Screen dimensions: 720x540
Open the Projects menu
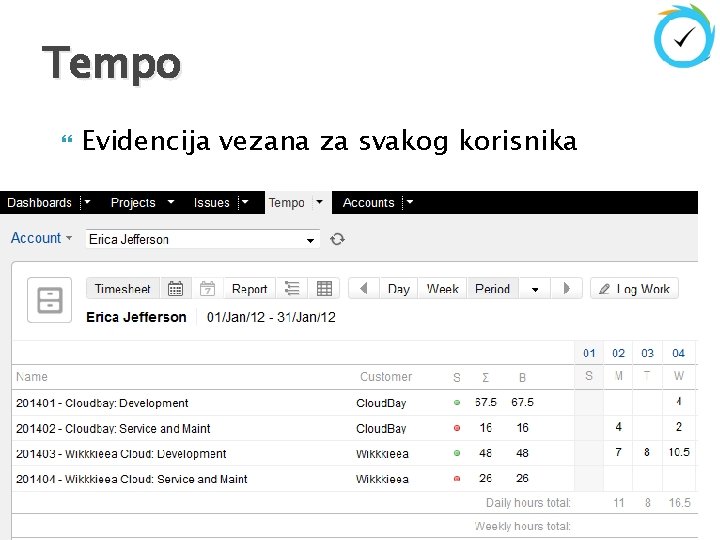click(133, 202)
